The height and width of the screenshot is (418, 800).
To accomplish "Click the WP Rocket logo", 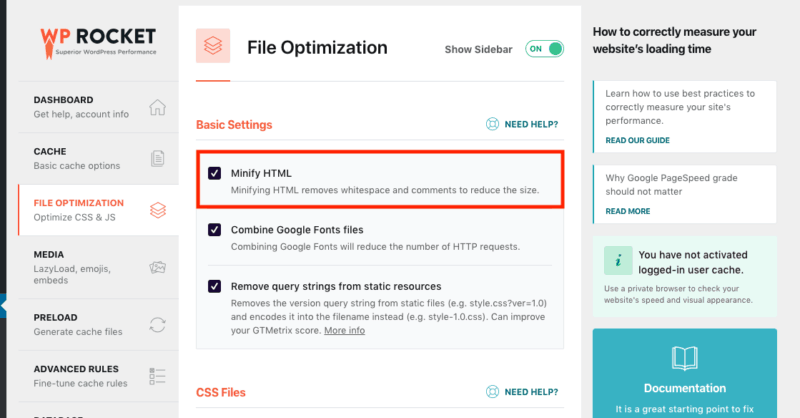I will tap(98, 43).
